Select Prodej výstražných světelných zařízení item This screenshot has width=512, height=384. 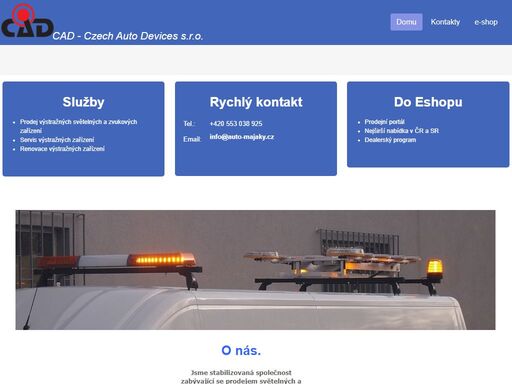click(78, 126)
